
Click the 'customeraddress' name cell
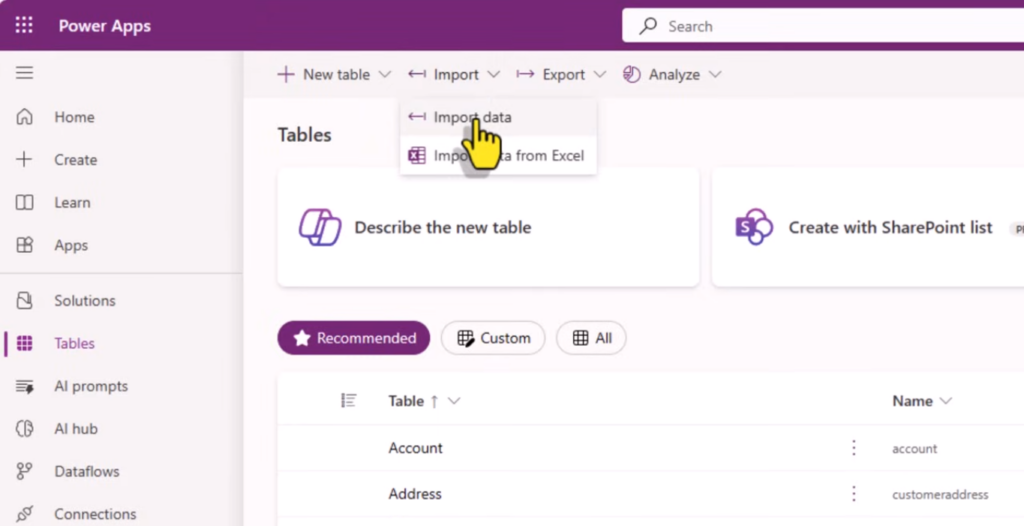940,495
